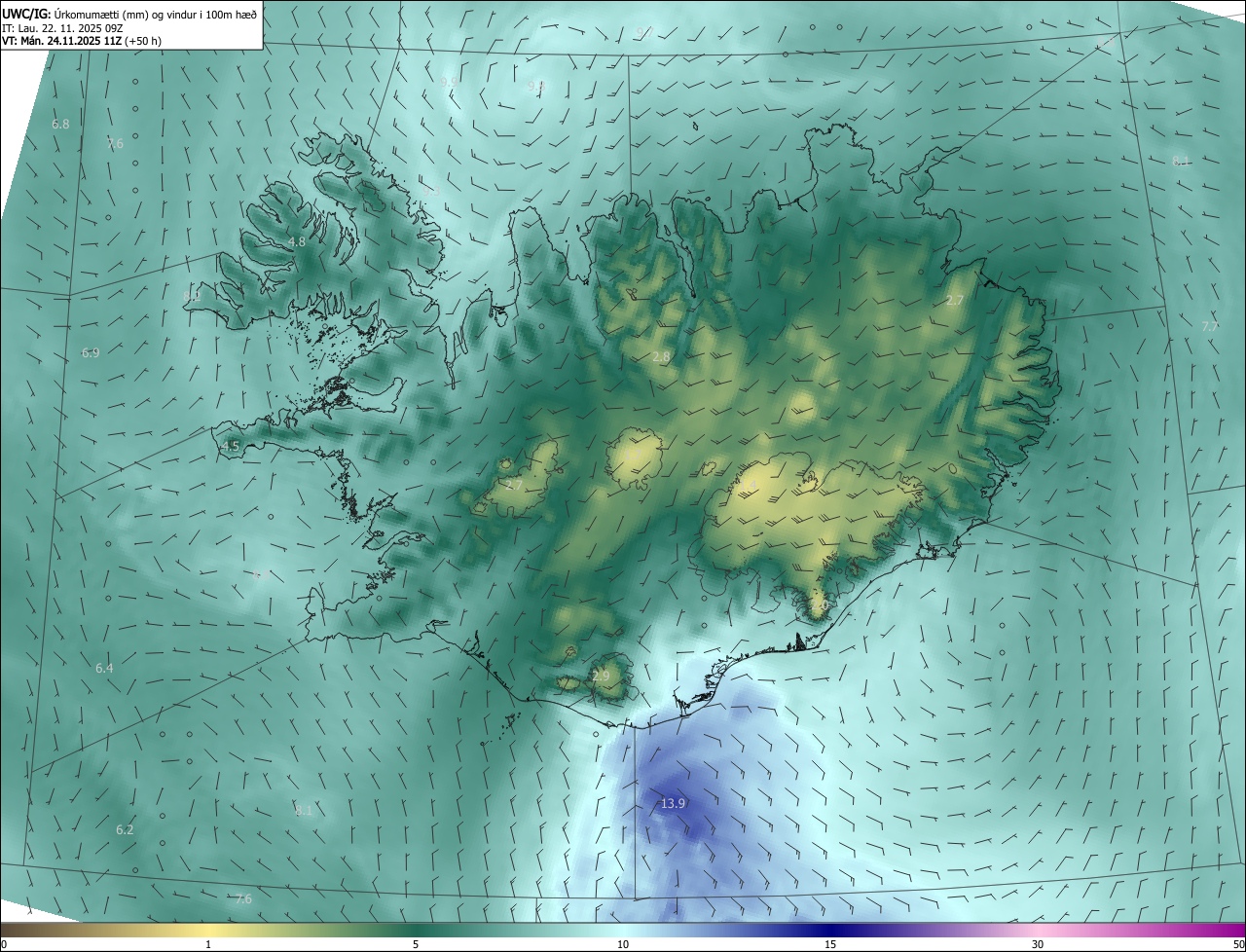Click the colour scale tick label 15
Image resolution: width=1246 pixels, height=952 pixels.
click(x=830, y=944)
